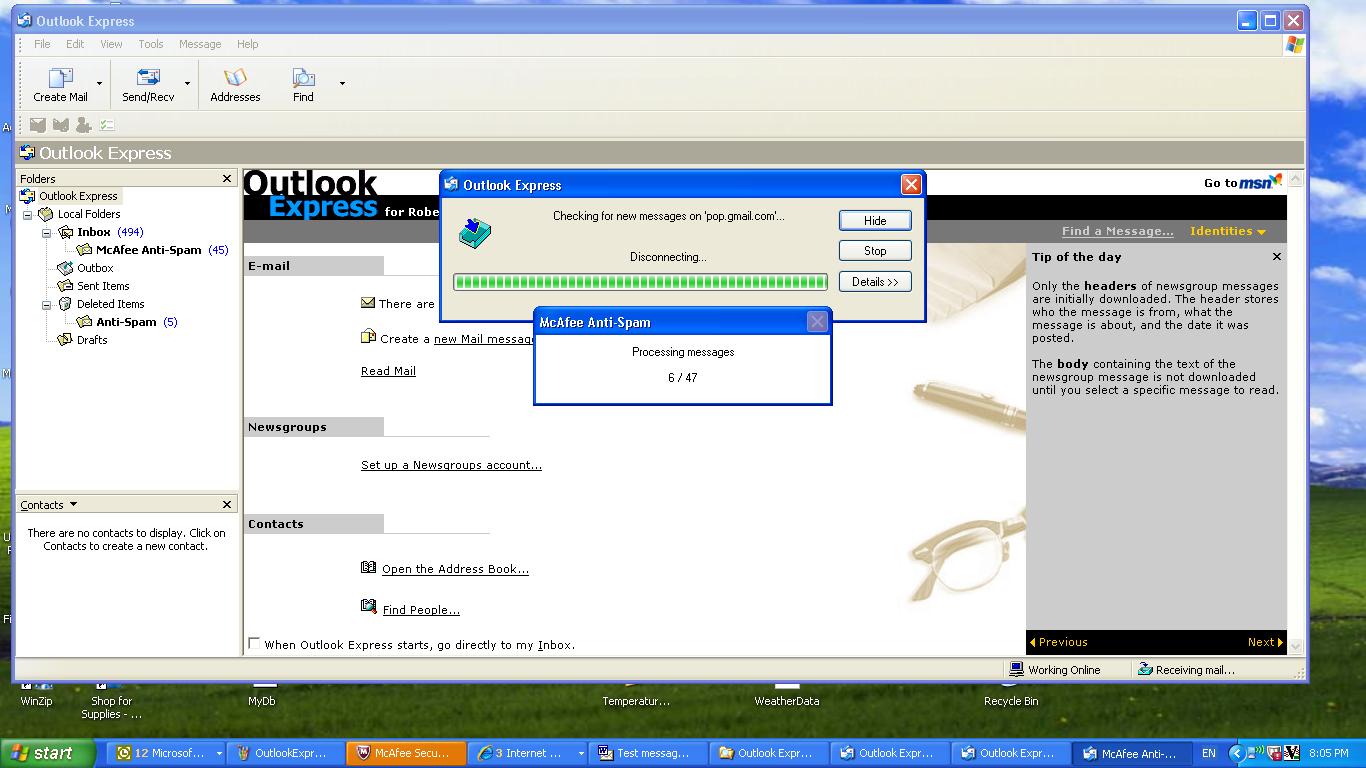The image size is (1366, 768).
Task: Enable go directly to Inbox checkbox
Action: [x=254, y=644]
